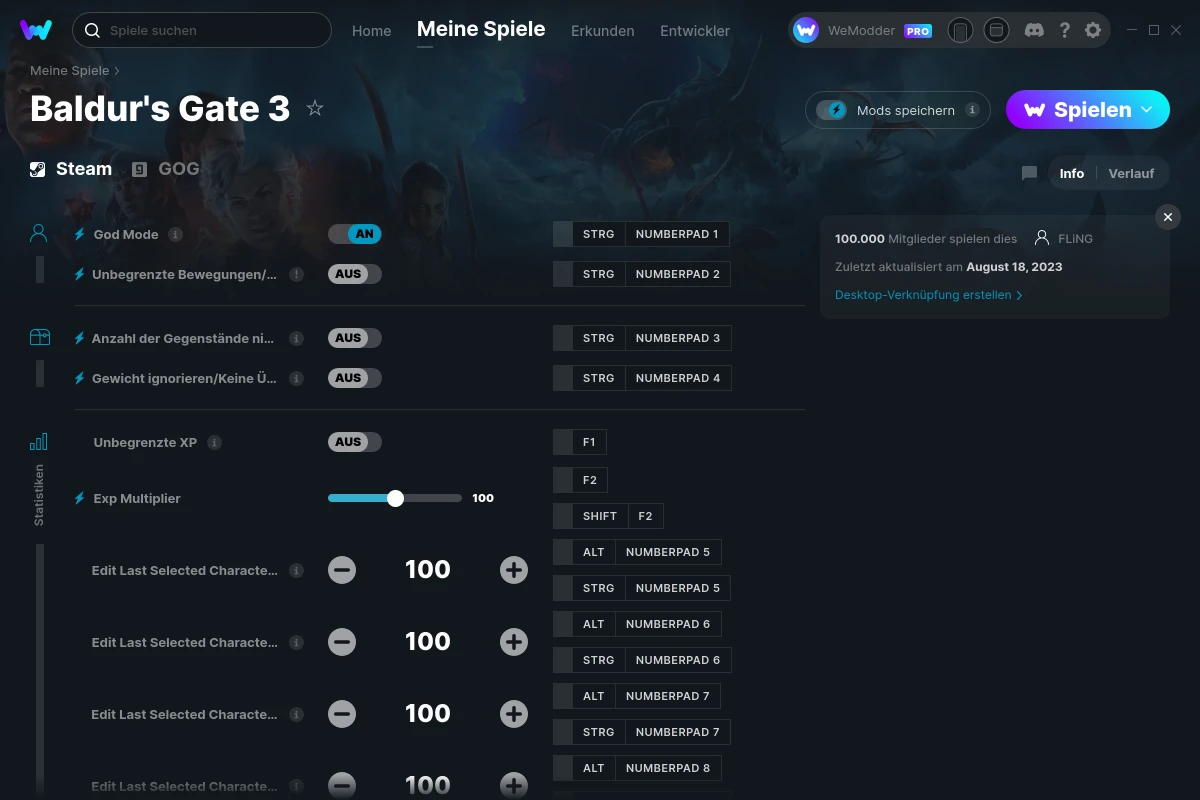The image size is (1200, 800).
Task: Show info for God Mode cheat
Action: pyautogui.click(x=175, y=234)
